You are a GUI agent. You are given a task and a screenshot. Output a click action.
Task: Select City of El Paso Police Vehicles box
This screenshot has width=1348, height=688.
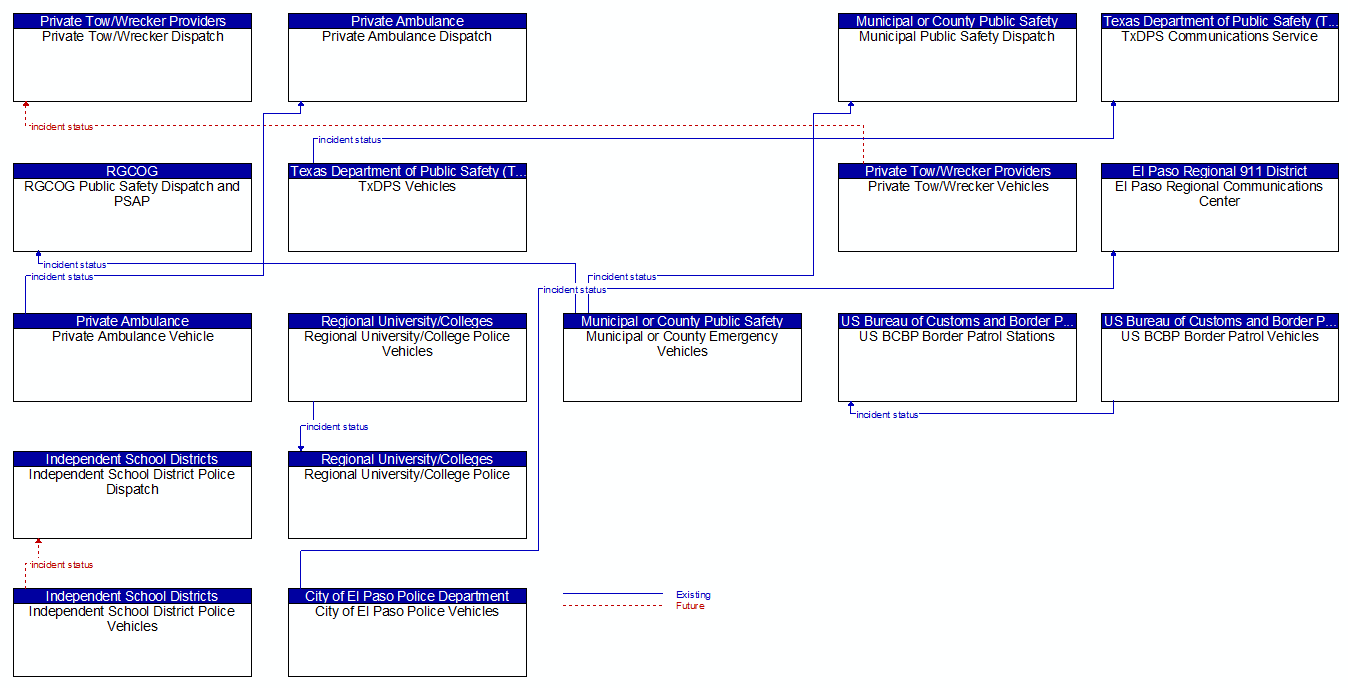(x=407, y=633)
